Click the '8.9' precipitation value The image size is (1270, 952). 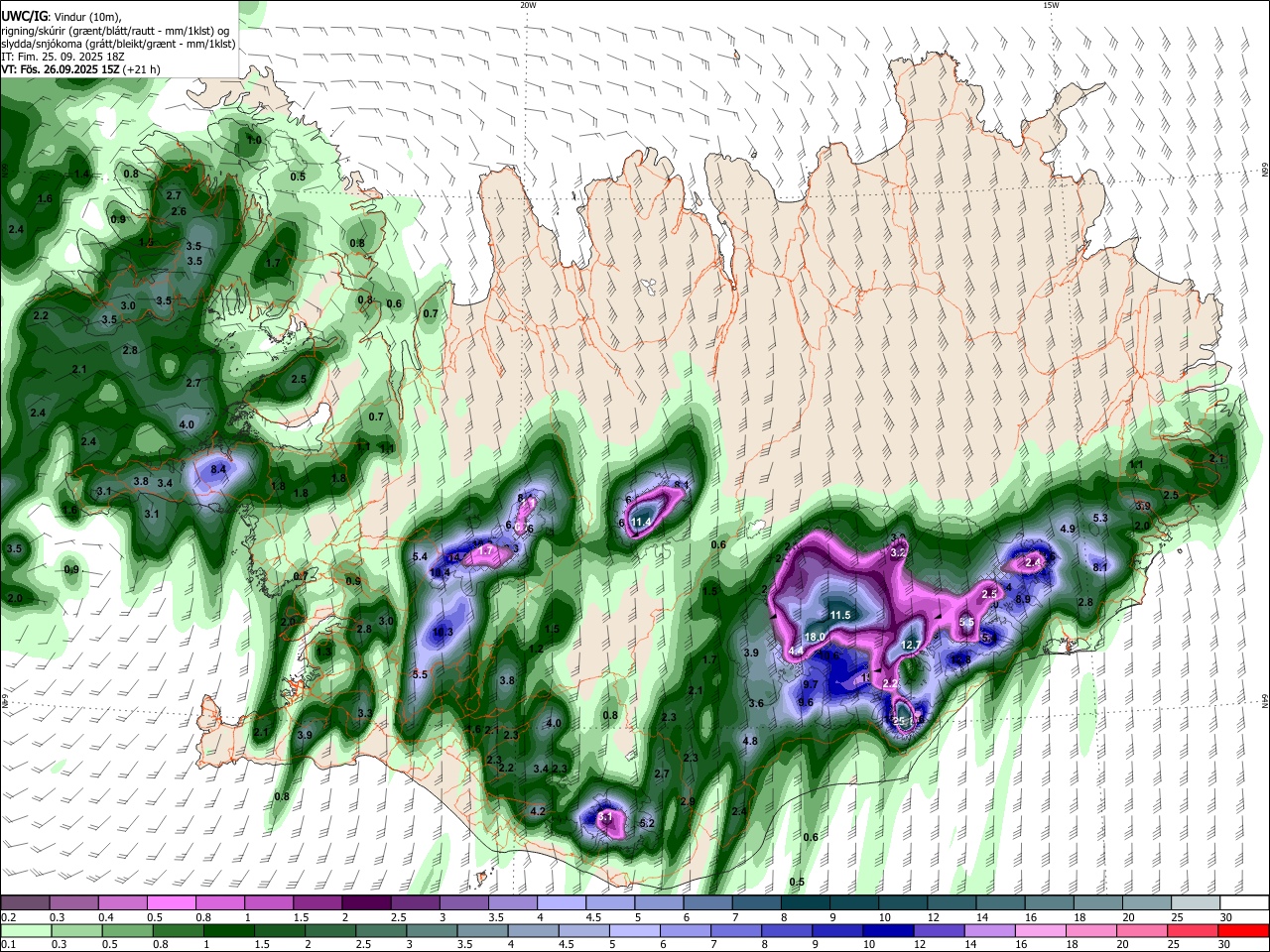pos(1024,599)
